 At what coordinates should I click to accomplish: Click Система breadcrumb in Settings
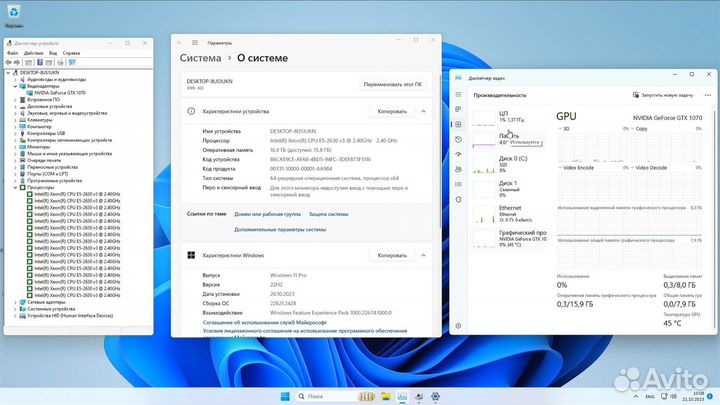click(200, 58)
